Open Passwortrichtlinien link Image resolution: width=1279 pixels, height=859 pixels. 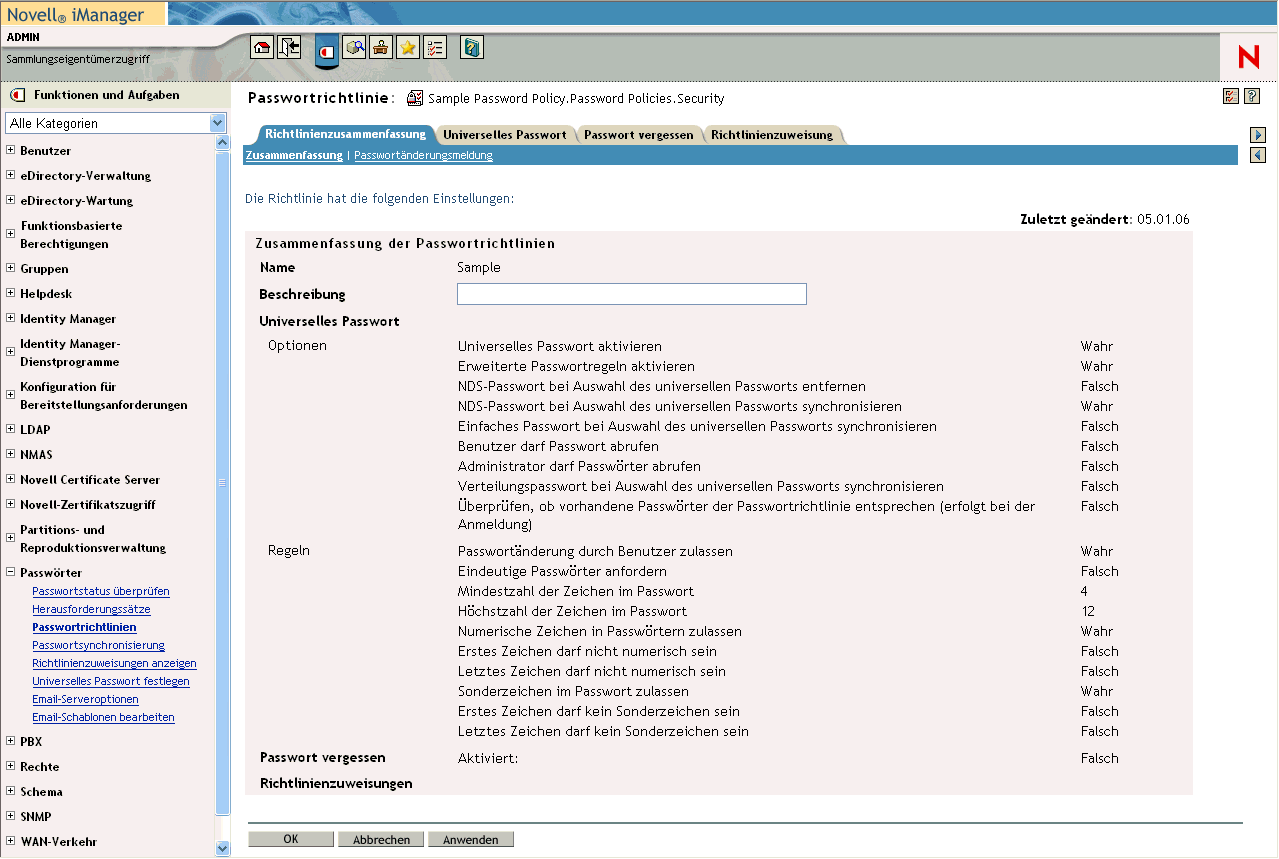pyautogui.click(x=84, y=627)
